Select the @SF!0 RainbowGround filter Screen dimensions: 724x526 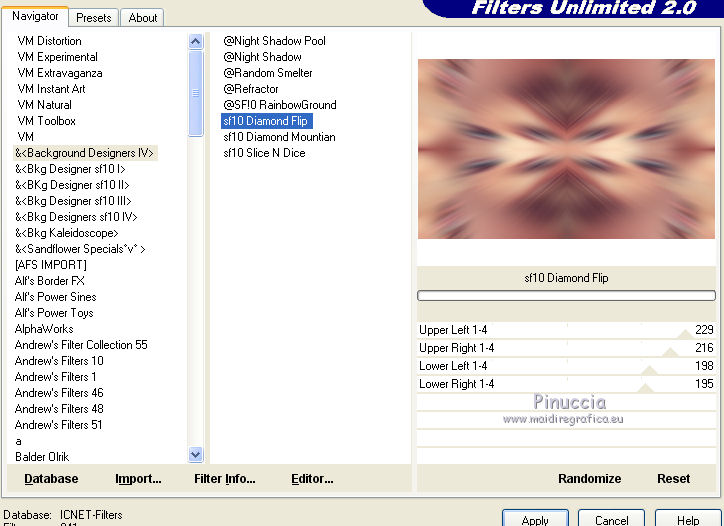tap(280, 105)
